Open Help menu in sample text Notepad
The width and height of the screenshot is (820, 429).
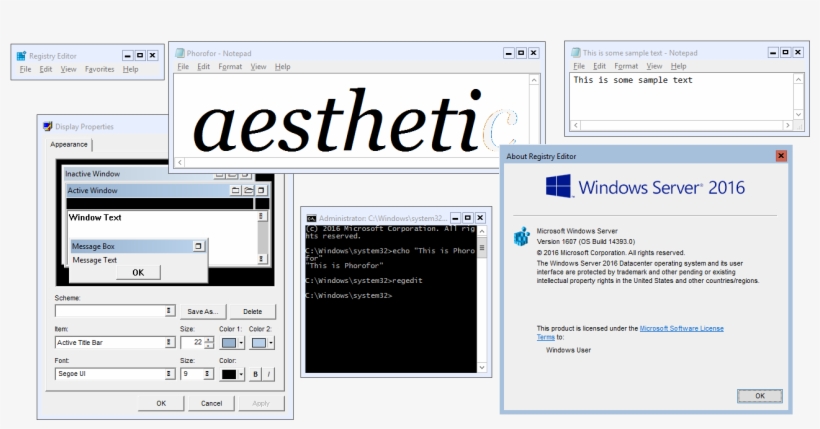coord(678,66)
